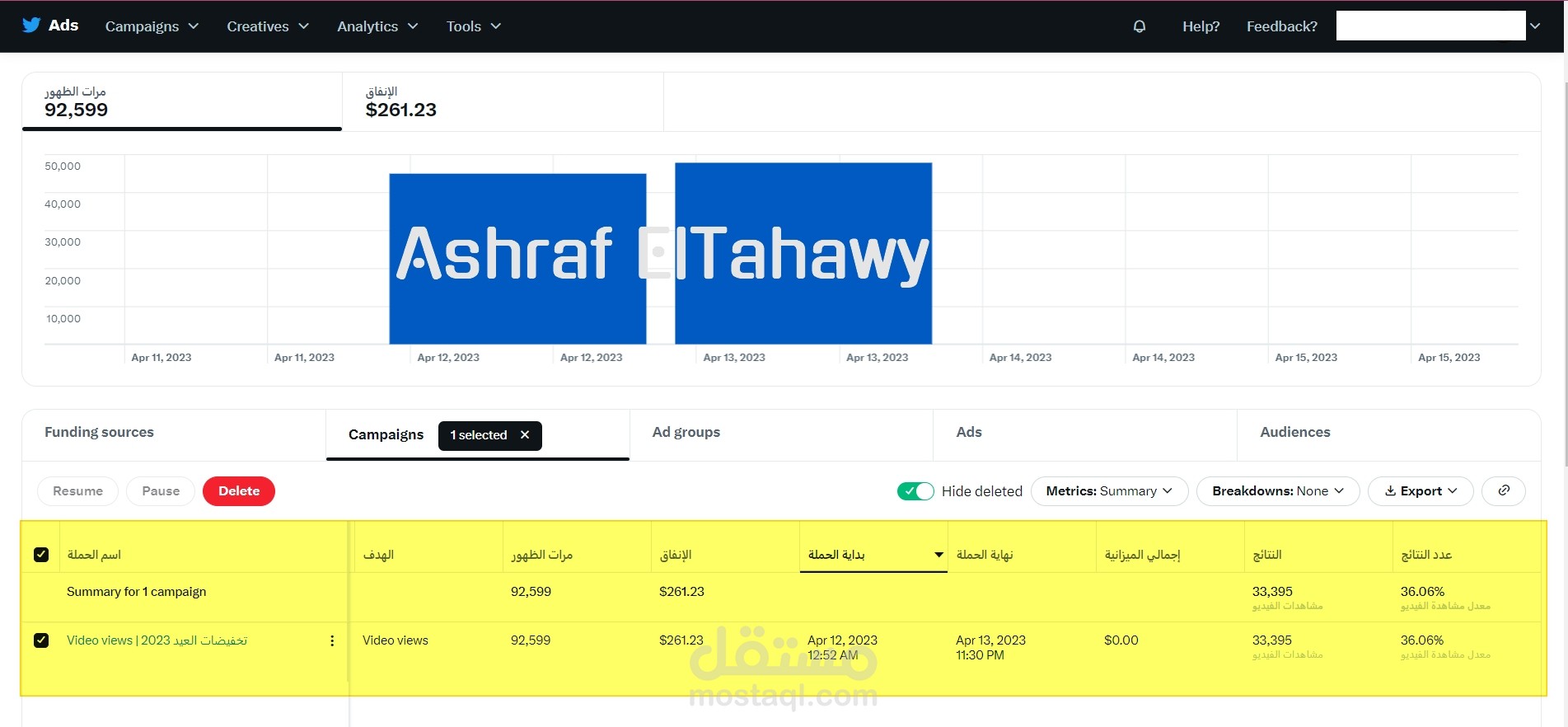The image size is (1568, 727).
Task: Click the الإنفاق column header
Action: click(675, 555)
